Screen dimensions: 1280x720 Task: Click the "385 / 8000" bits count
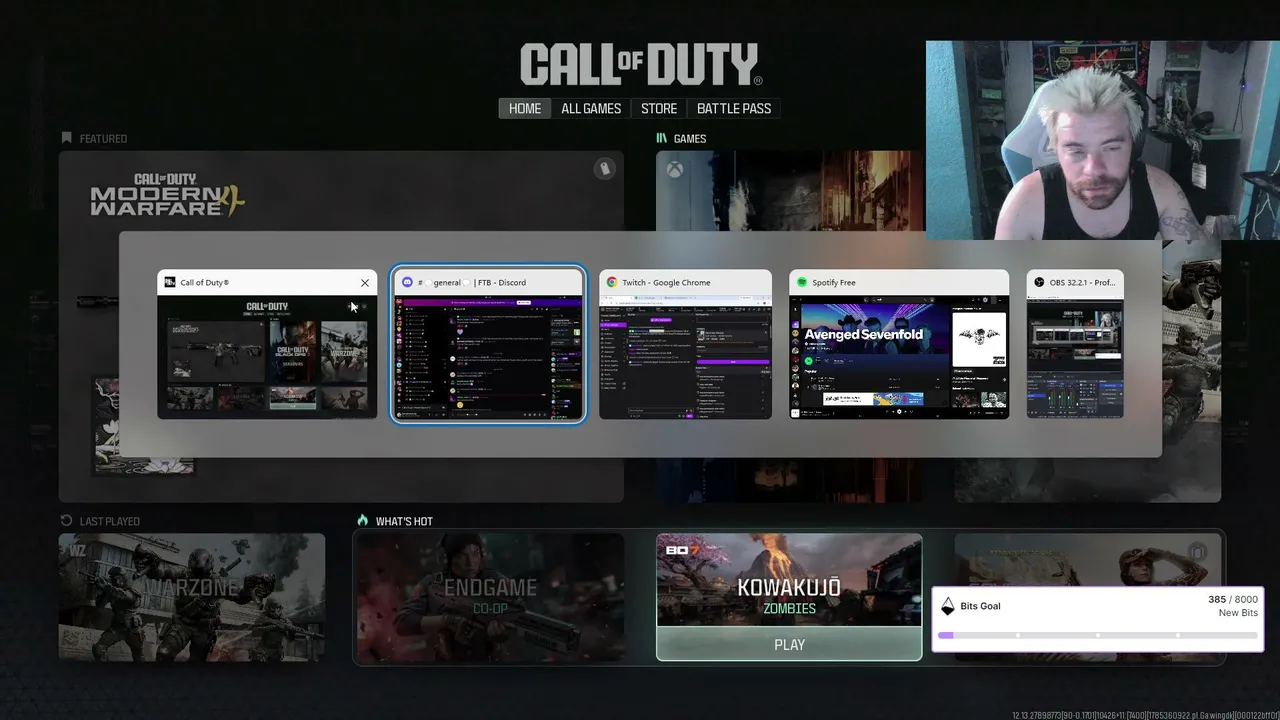pyautogui.click(x=1232, y=600)
